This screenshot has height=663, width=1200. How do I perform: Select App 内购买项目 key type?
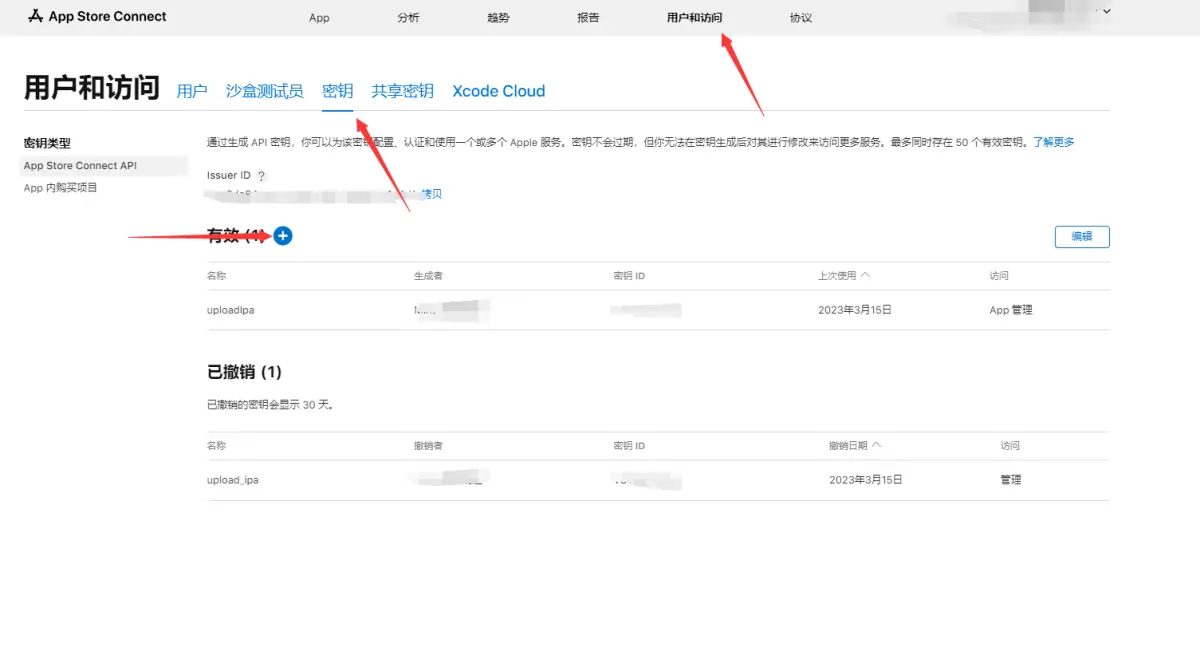(61, 188)
